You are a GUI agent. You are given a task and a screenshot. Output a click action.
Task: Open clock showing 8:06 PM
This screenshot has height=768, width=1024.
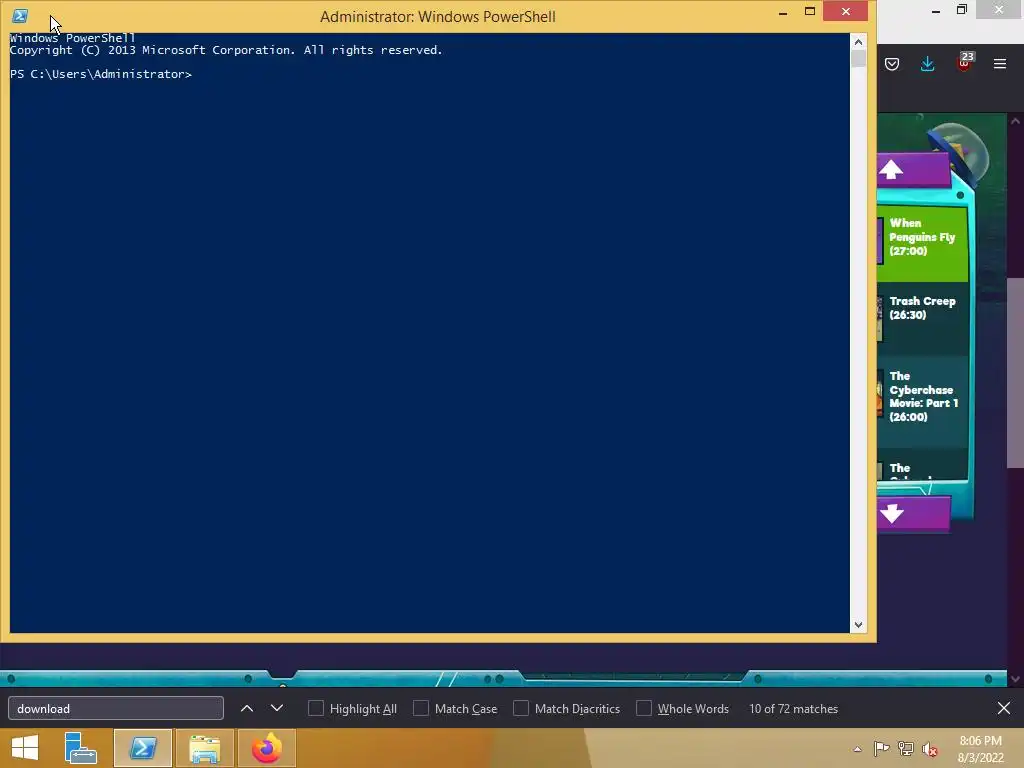coord(980,749)
